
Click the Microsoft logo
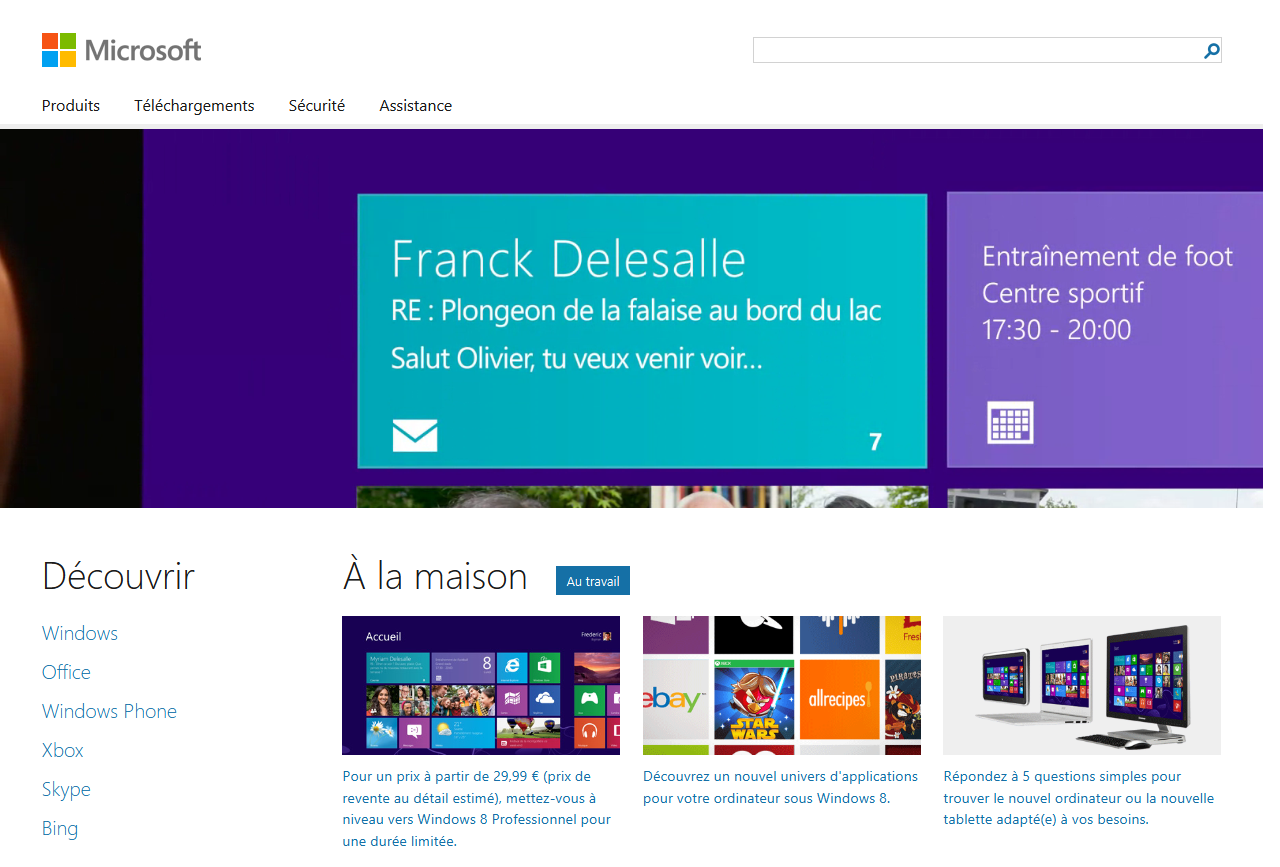point(121,50)
